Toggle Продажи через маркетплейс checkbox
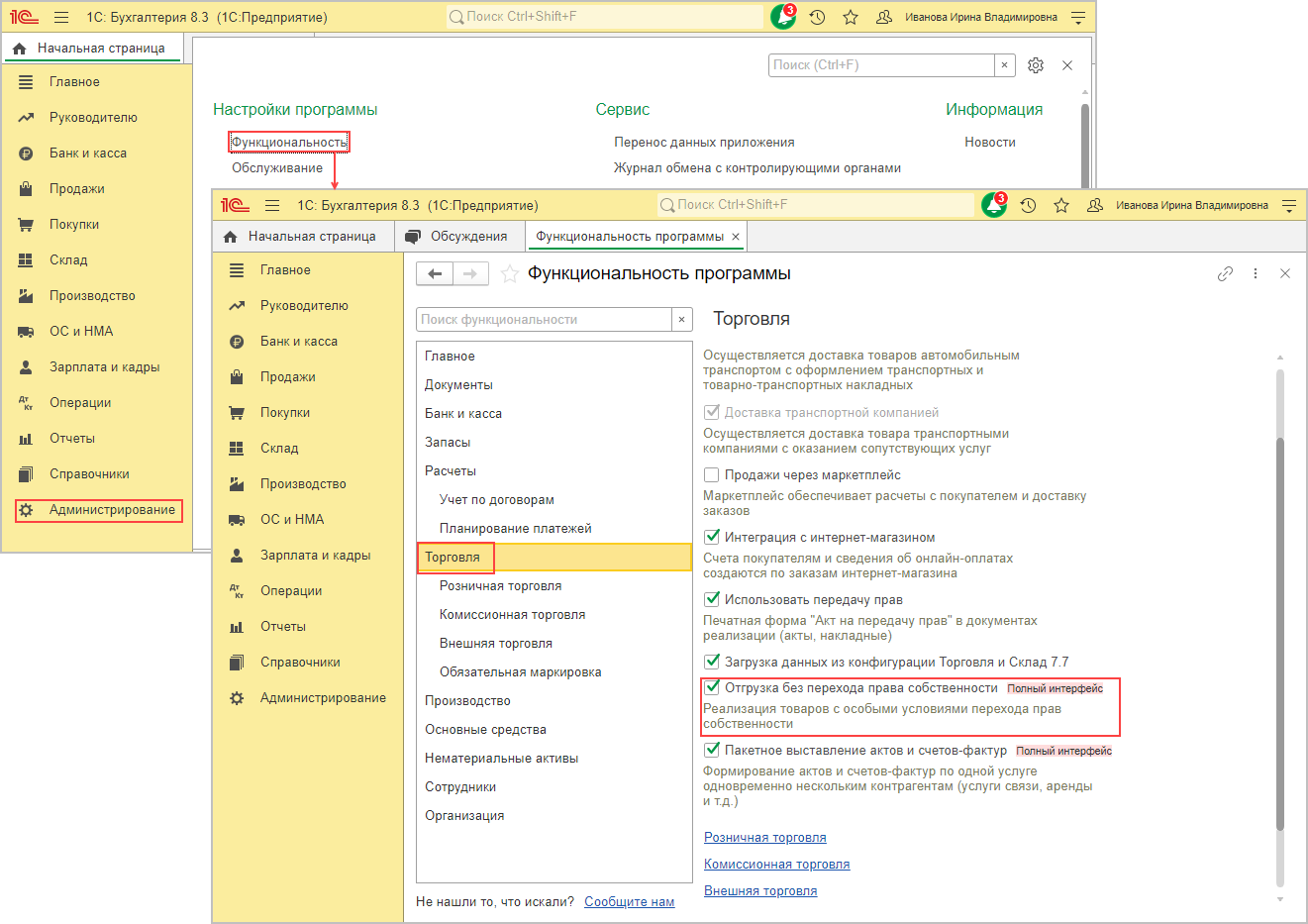Screen dimensions: 1308x924 click(711, 475)
